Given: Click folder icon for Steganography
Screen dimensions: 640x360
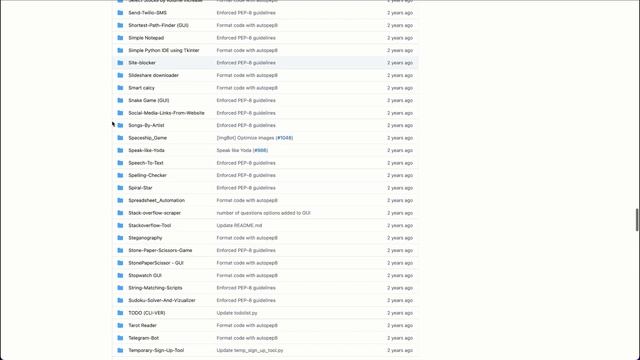Looking at the screenshot, I should (x=120, y=238).
